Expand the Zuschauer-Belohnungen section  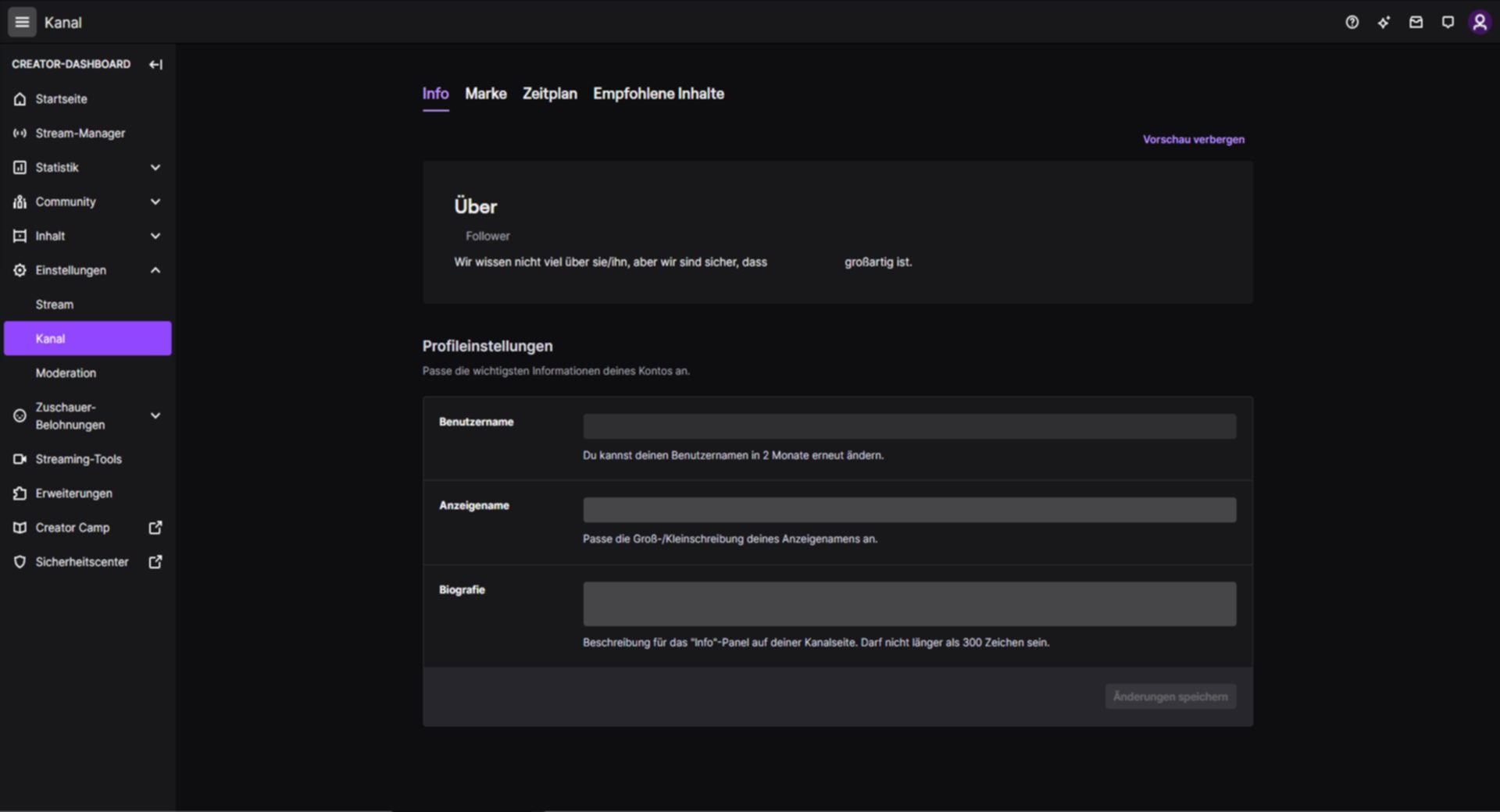[155, 415]
